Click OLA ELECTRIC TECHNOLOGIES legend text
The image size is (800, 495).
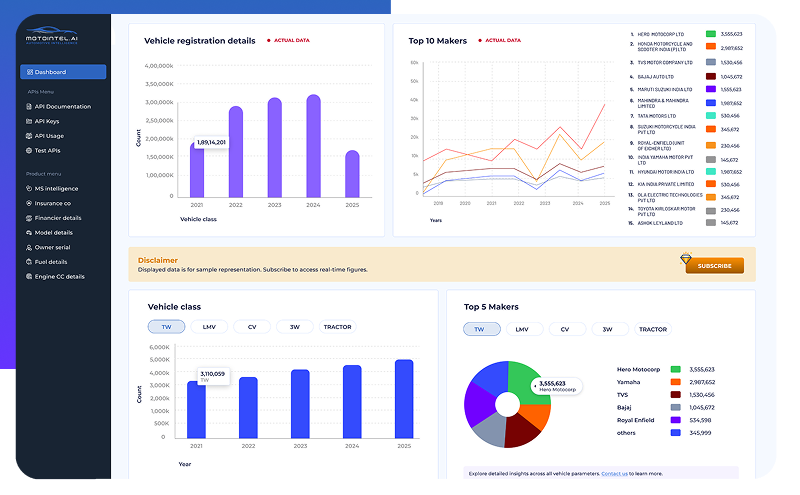click(x=670, y=198)
